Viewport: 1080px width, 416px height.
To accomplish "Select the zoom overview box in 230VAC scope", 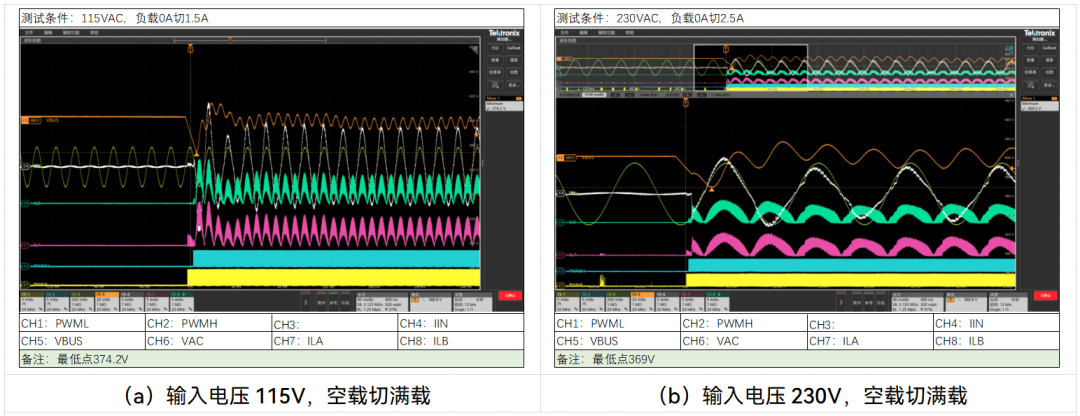I will pos(750,67).
